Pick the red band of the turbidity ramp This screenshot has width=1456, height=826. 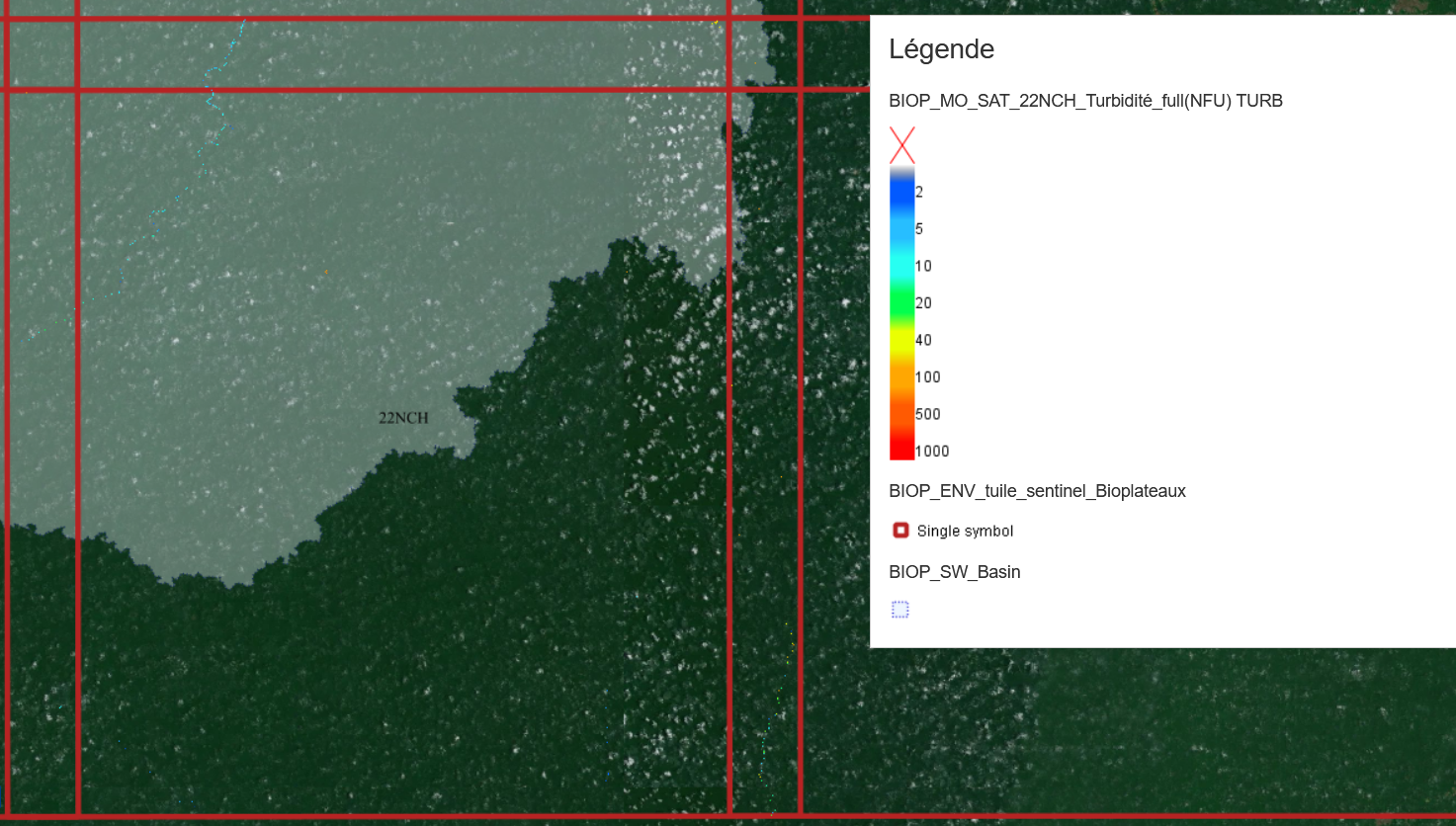coord(901,445)
